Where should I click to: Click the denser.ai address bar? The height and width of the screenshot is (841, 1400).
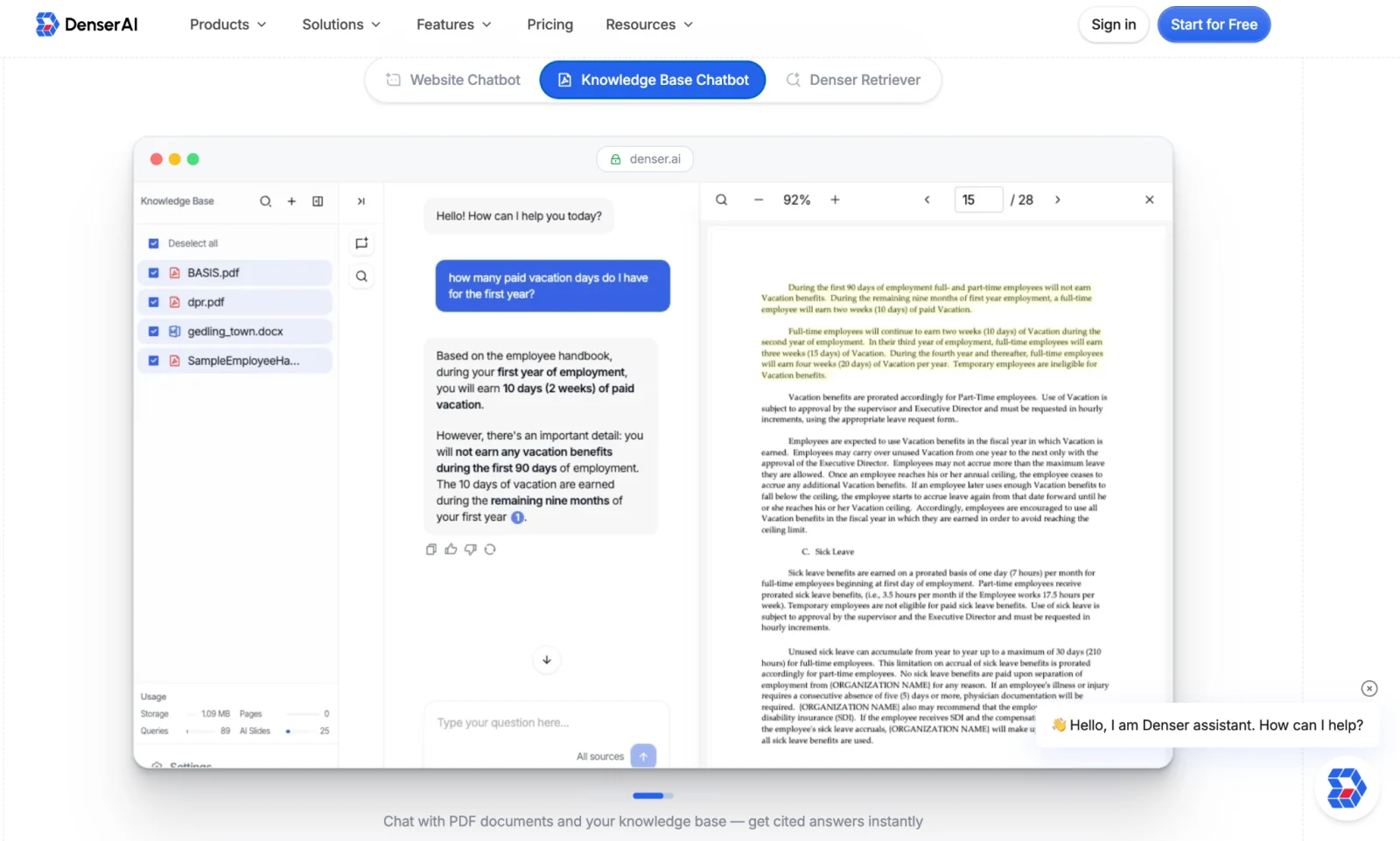point(645,159)
